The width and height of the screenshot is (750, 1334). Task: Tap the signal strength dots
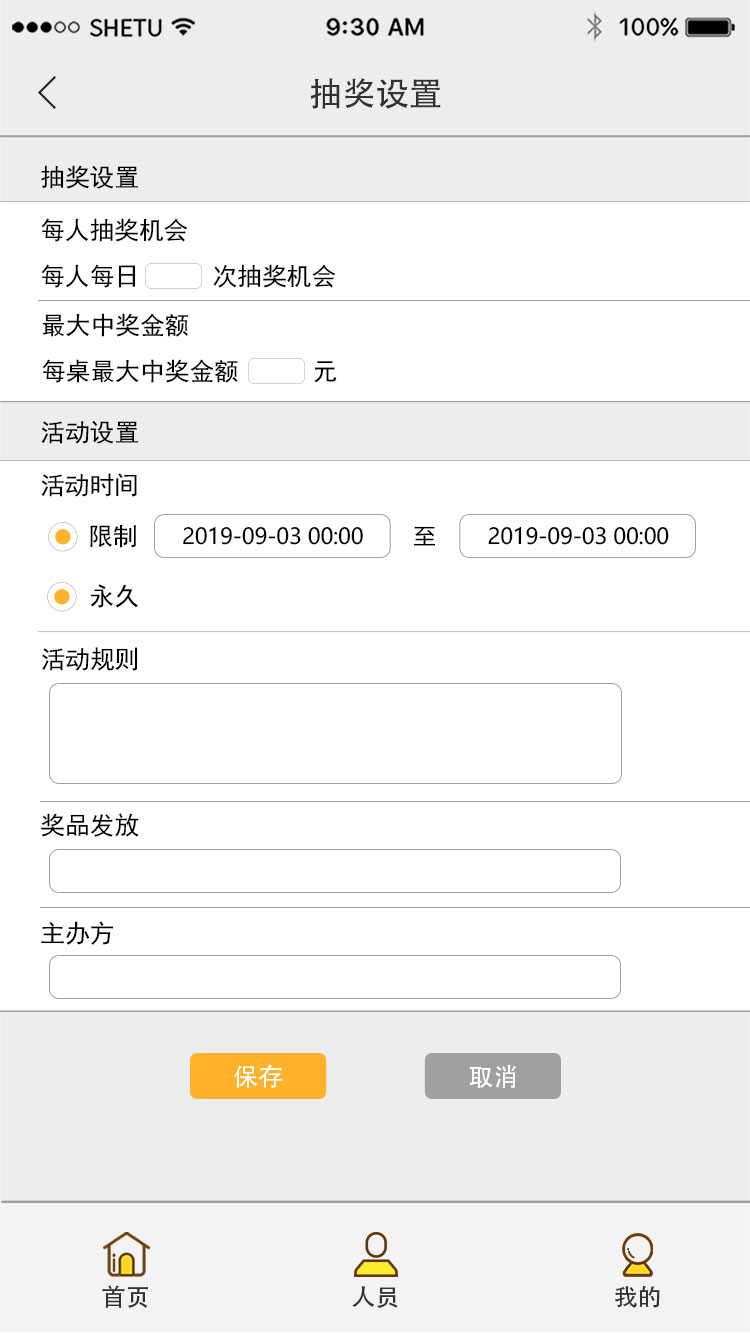tap(45, 27)
